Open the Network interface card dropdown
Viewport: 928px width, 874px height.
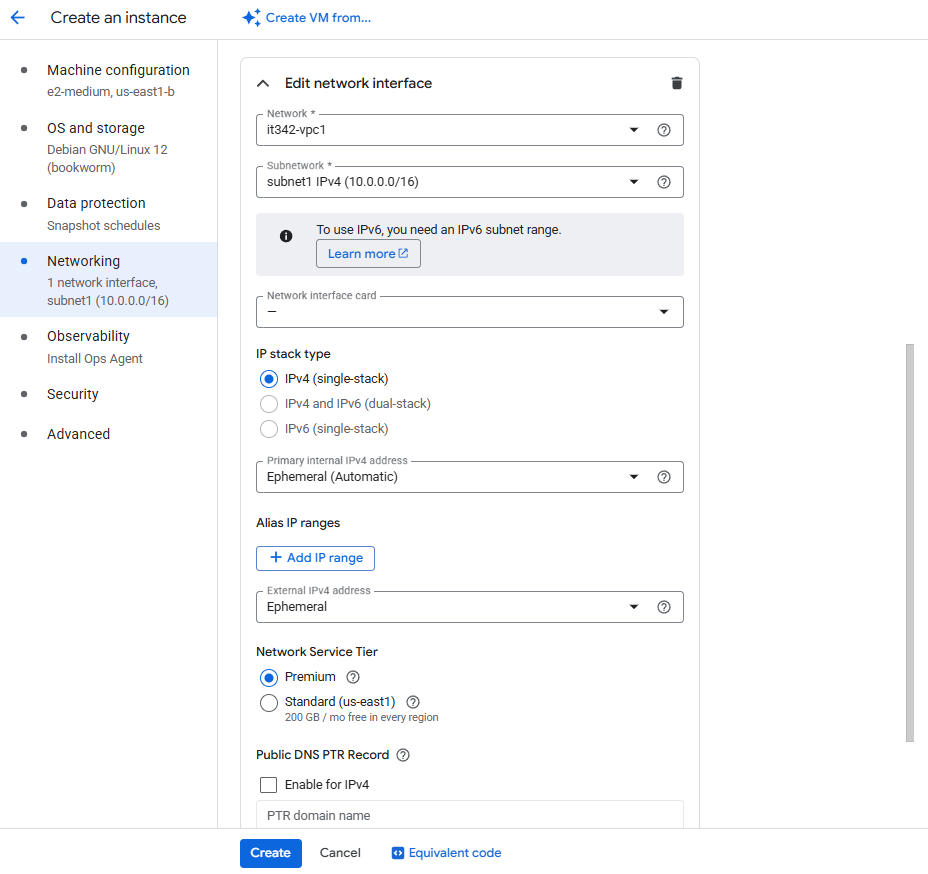point(469,312)
